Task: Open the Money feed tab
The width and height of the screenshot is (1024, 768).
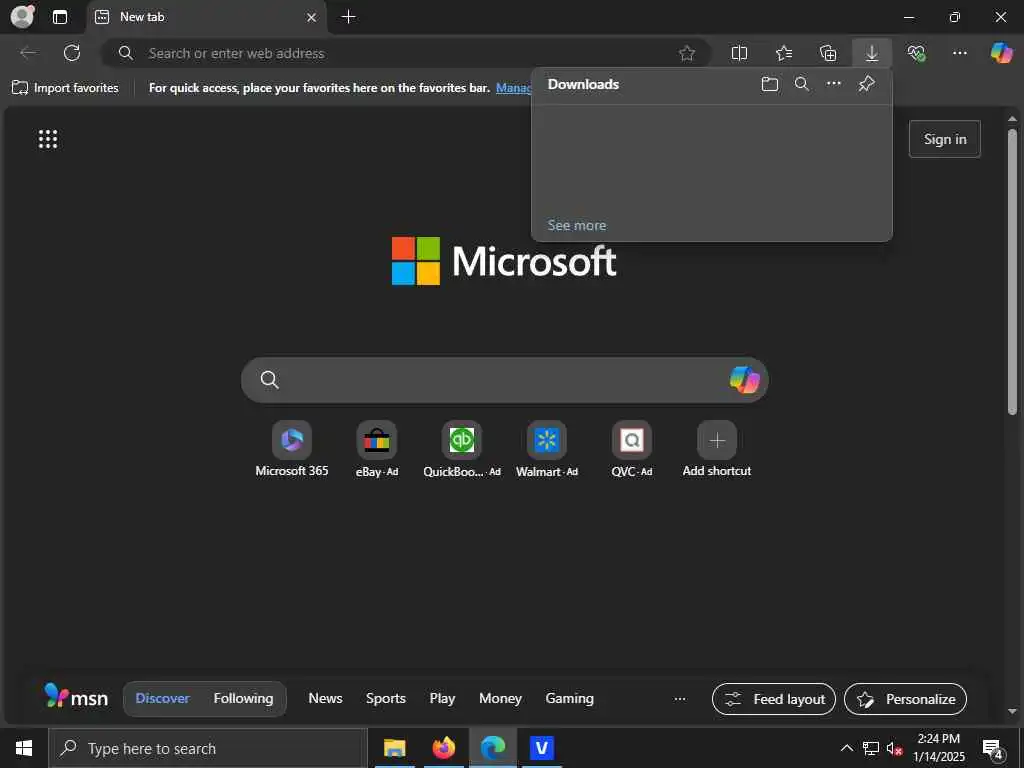Action: pyautogui.click(x=500, y=698)
